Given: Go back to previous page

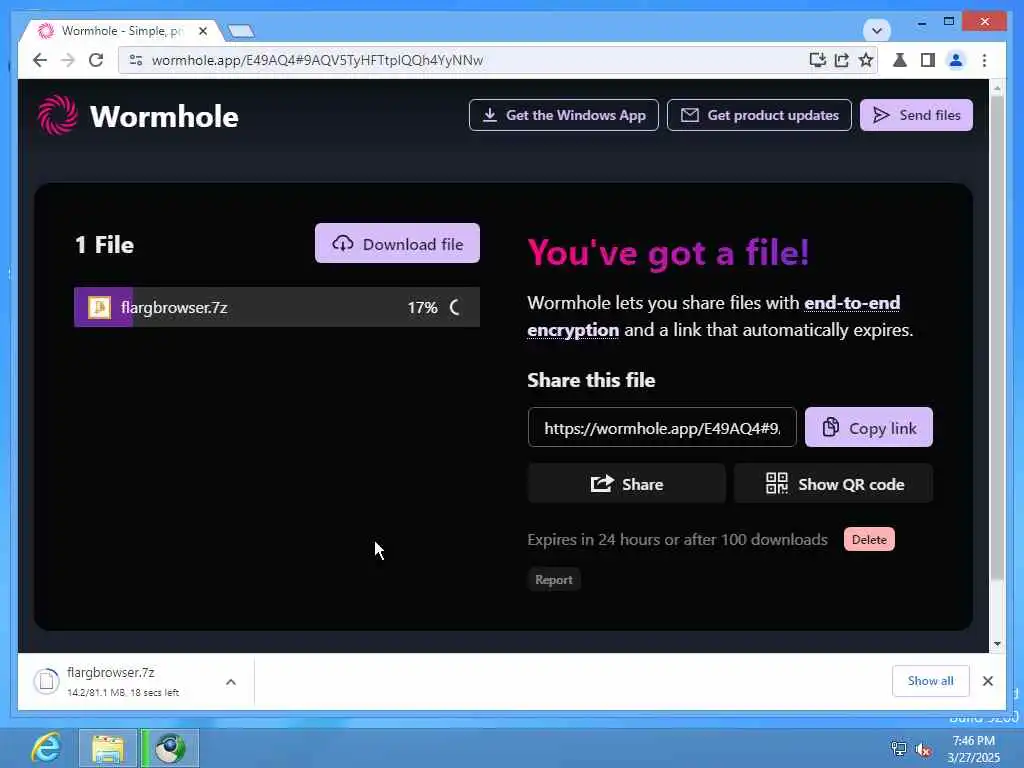Looking at the screenshot, I should [x=40, y=60].
